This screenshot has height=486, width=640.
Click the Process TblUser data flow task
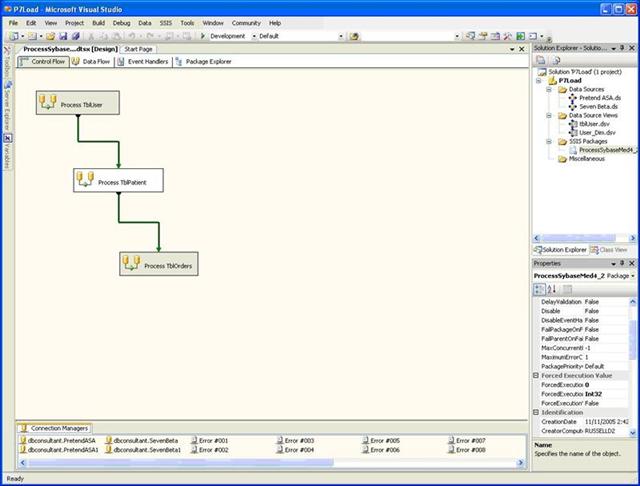(x=78, y=103)
